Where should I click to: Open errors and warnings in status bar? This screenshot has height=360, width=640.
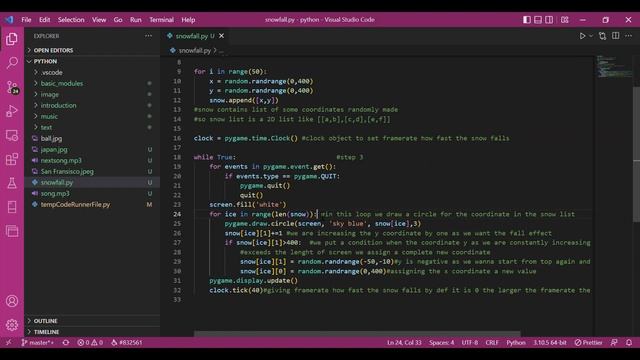tap(90, 342)
